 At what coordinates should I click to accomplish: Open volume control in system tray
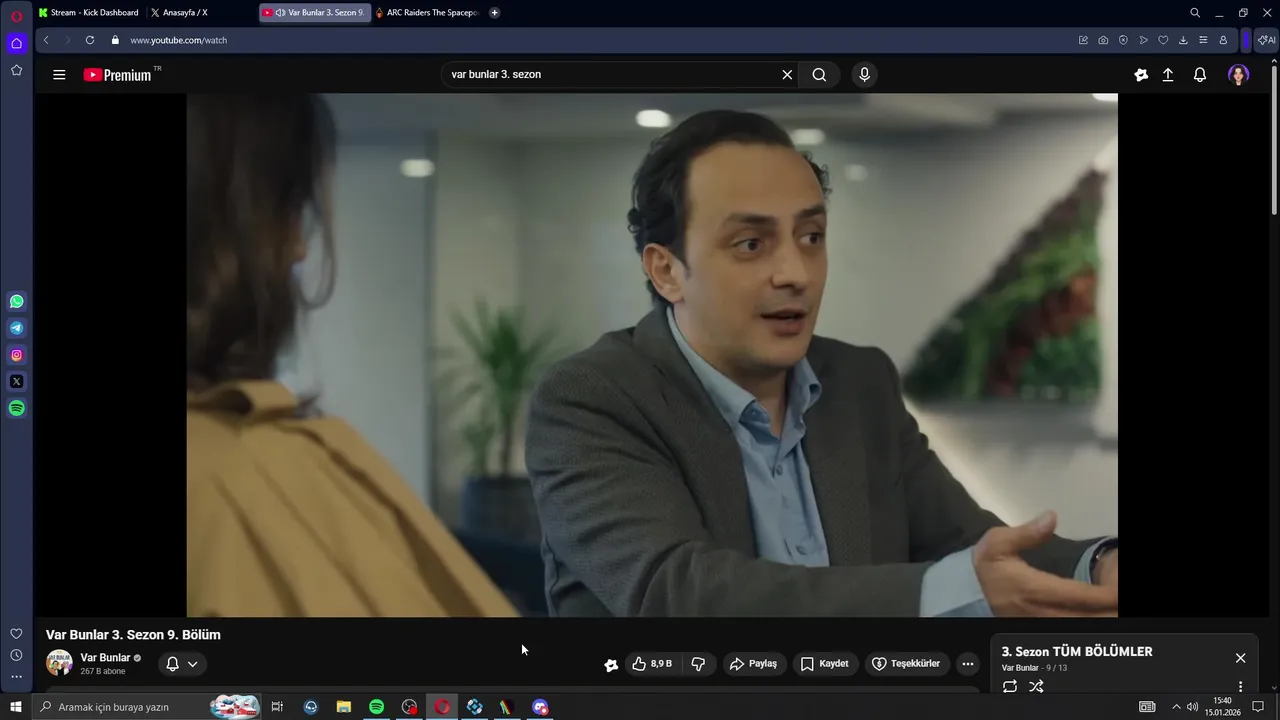1192,707
